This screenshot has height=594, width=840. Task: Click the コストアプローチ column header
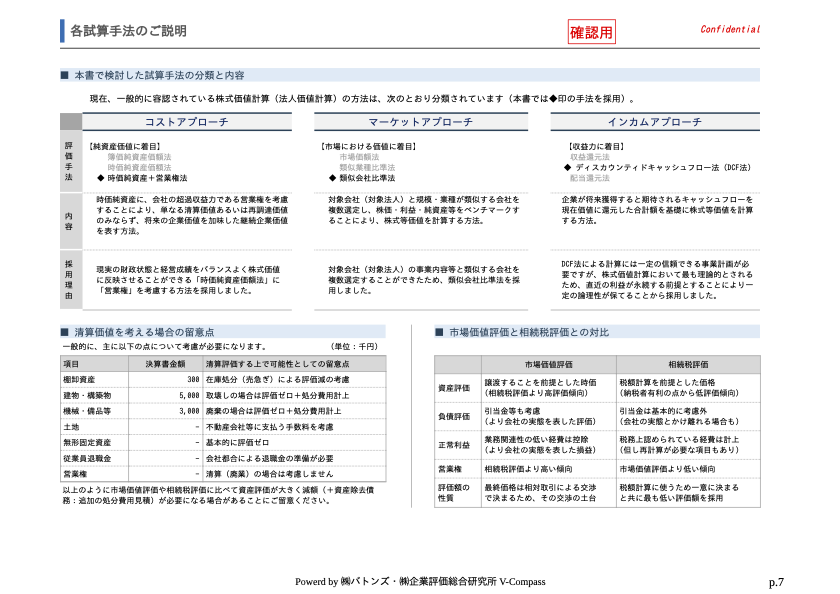click(x=186, y=122)
